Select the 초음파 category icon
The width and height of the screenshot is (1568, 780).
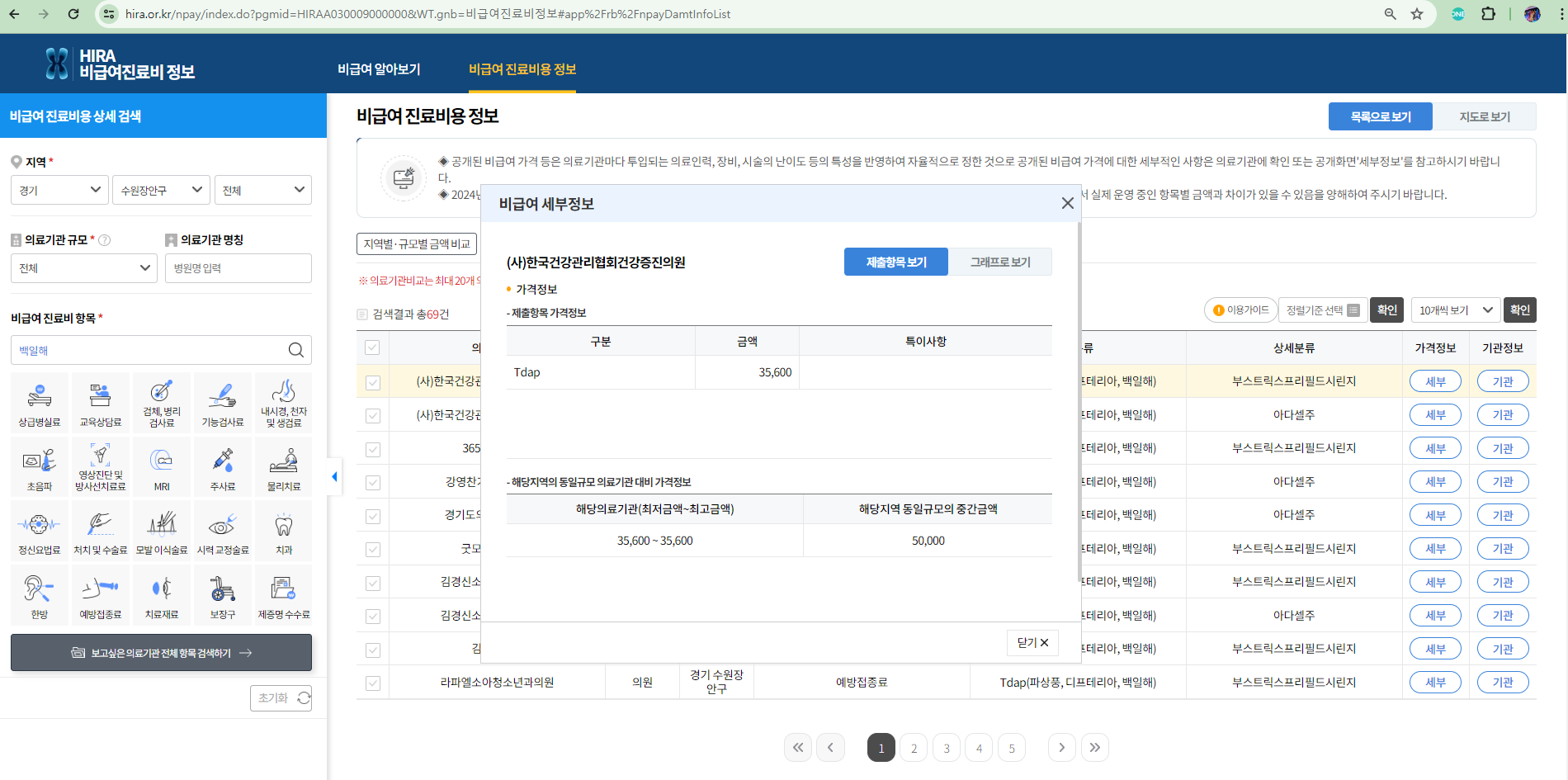tap(40, 467)
